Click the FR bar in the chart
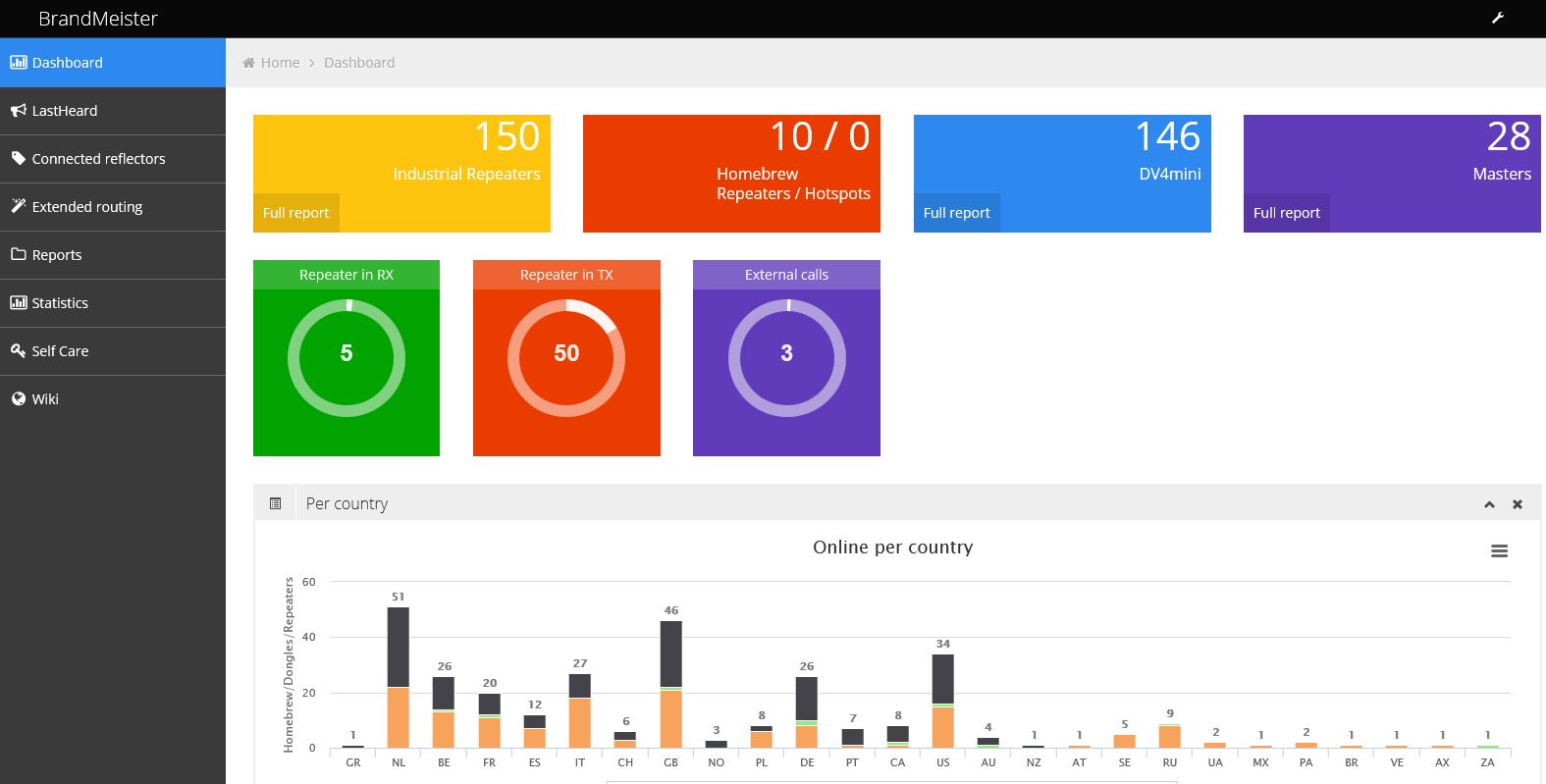Screen dimensions: 1546x784 (490, 721)
